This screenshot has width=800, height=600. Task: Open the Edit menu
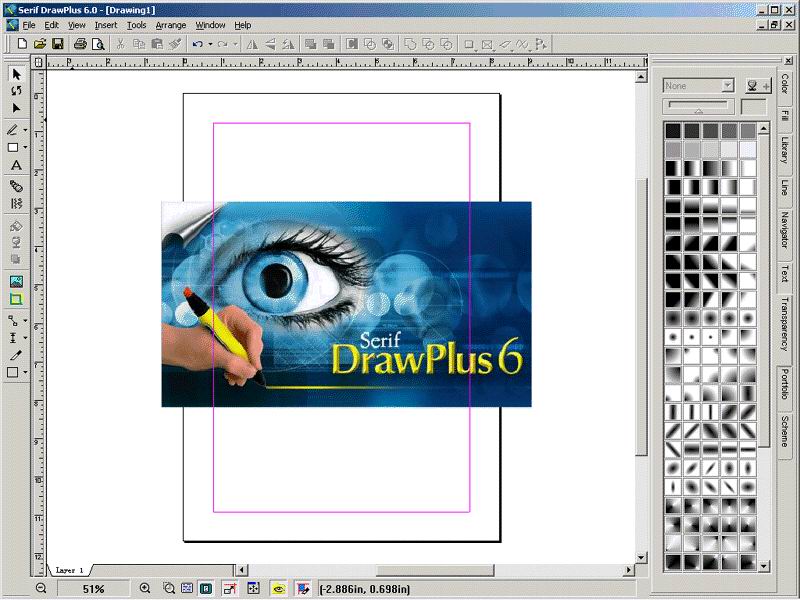(x=52, y=24)
